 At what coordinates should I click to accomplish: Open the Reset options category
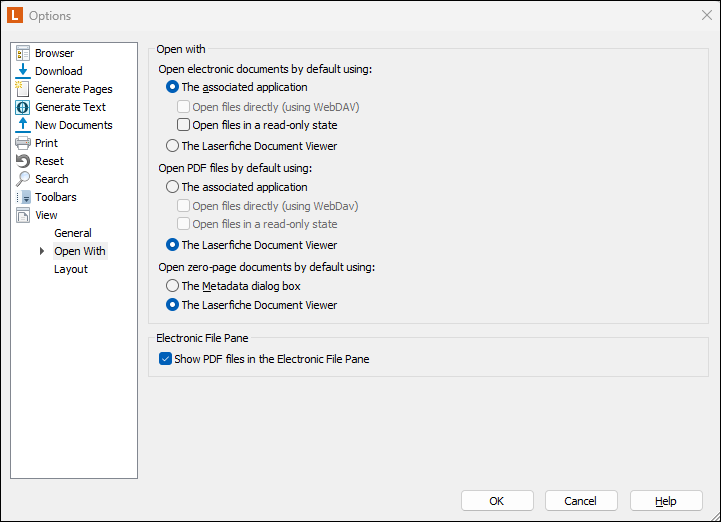pyautogui.click(x=49, y=161)
